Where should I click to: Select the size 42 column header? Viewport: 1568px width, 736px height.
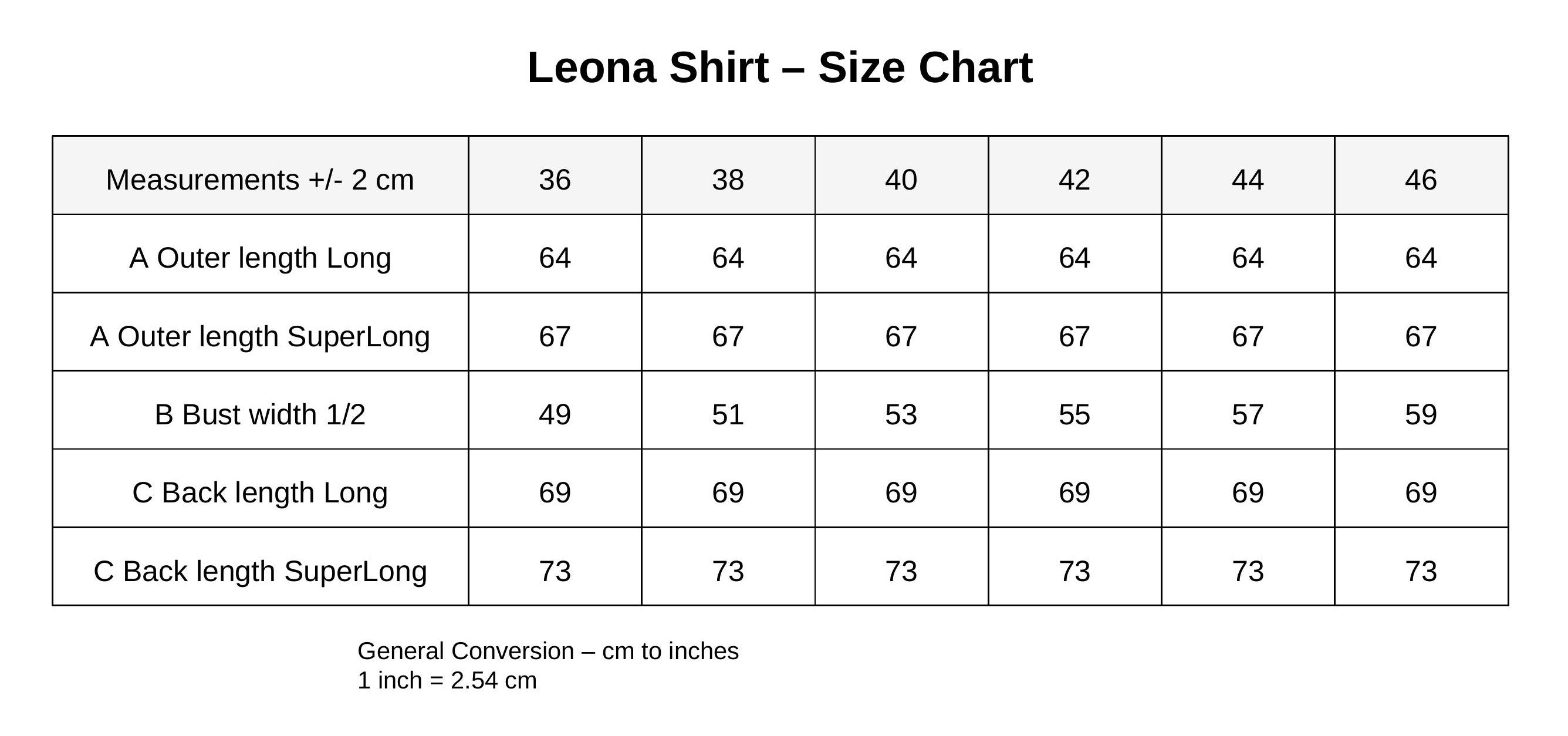tap(1074, 180)
